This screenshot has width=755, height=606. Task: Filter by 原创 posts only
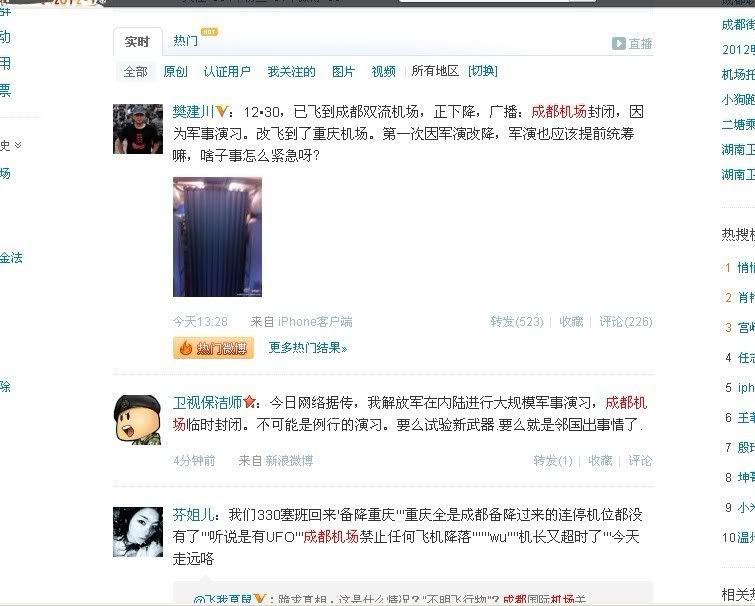[x=175, y=72]
